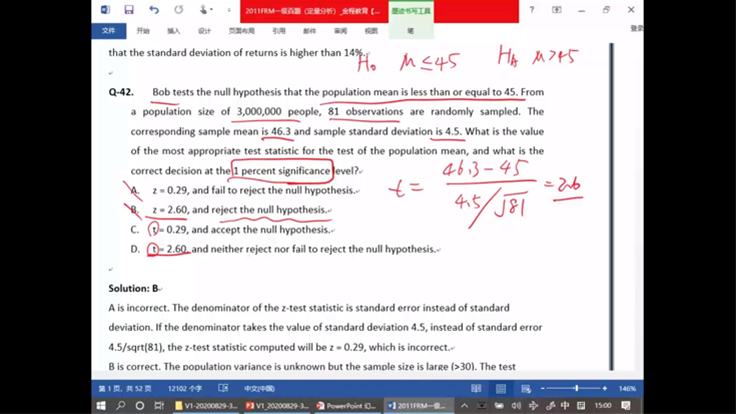Save the document with the floppy icon
Viewport: 736px width, 414px height.
pyautogui.click(x=129, y=10)
